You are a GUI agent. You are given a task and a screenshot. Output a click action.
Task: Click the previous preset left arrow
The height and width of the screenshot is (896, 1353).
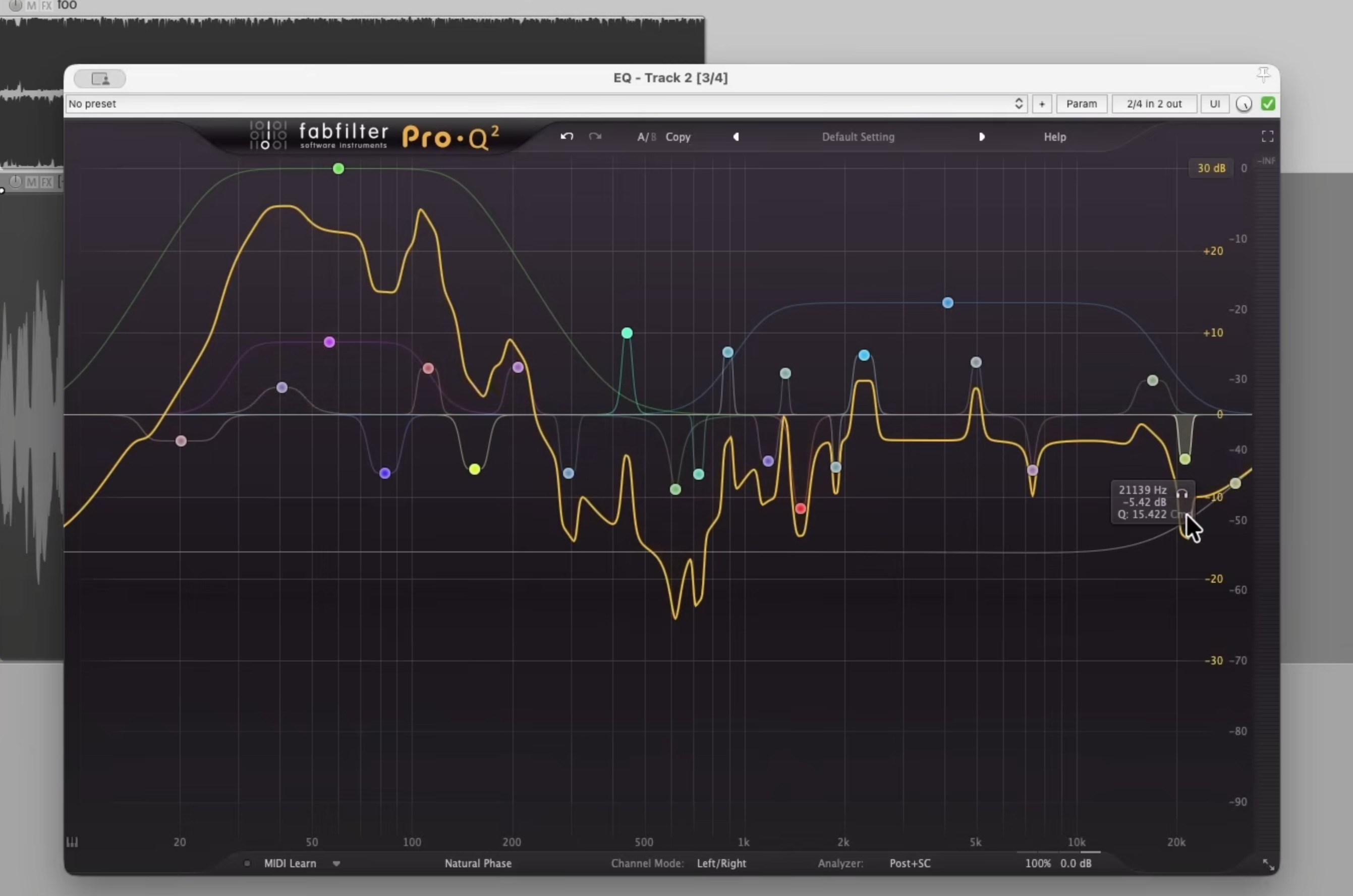coord(736,137)
